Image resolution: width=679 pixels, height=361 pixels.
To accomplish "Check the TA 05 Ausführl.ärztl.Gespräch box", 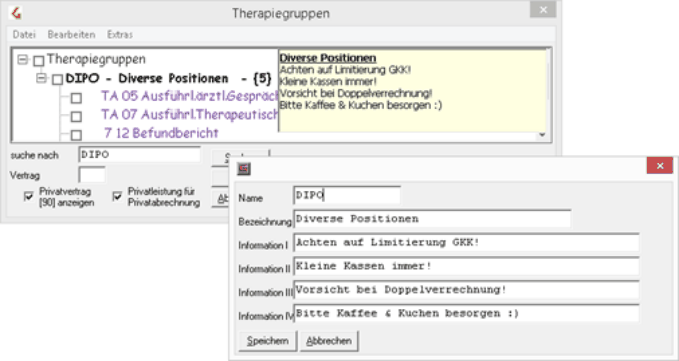I will point(76,98).
